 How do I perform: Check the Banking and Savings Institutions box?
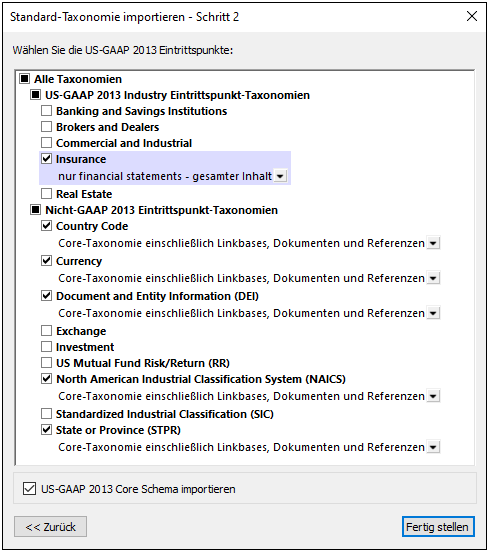tap(46, 111)
